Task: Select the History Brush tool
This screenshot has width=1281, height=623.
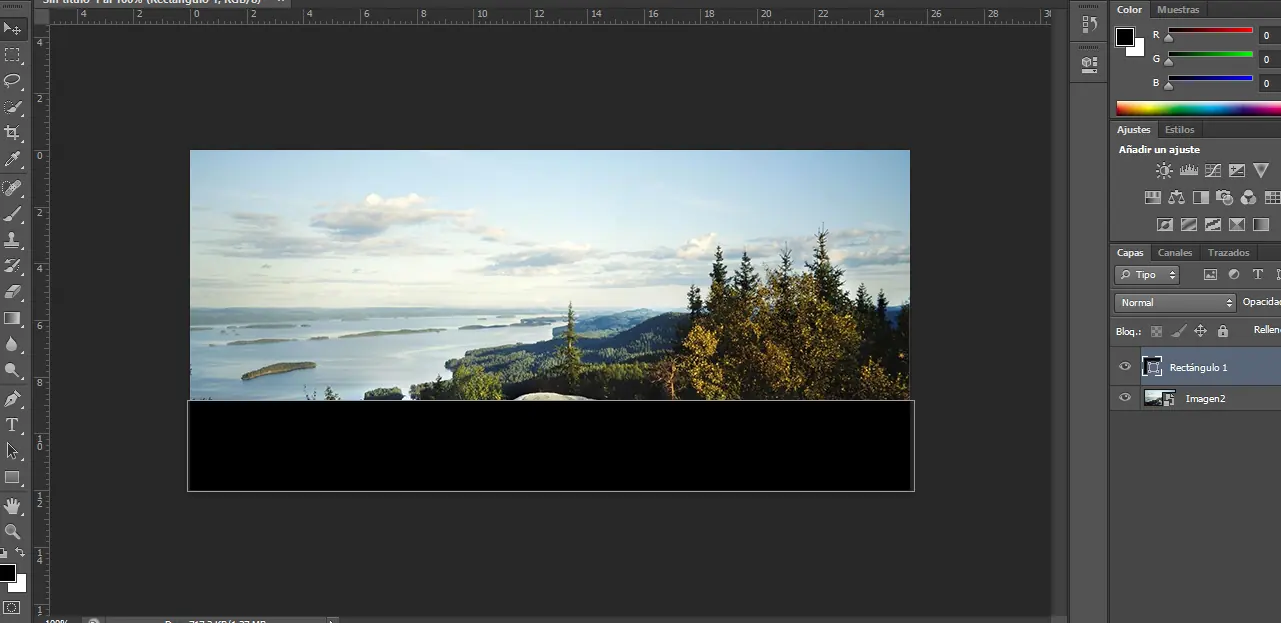Action: [12, 266]
